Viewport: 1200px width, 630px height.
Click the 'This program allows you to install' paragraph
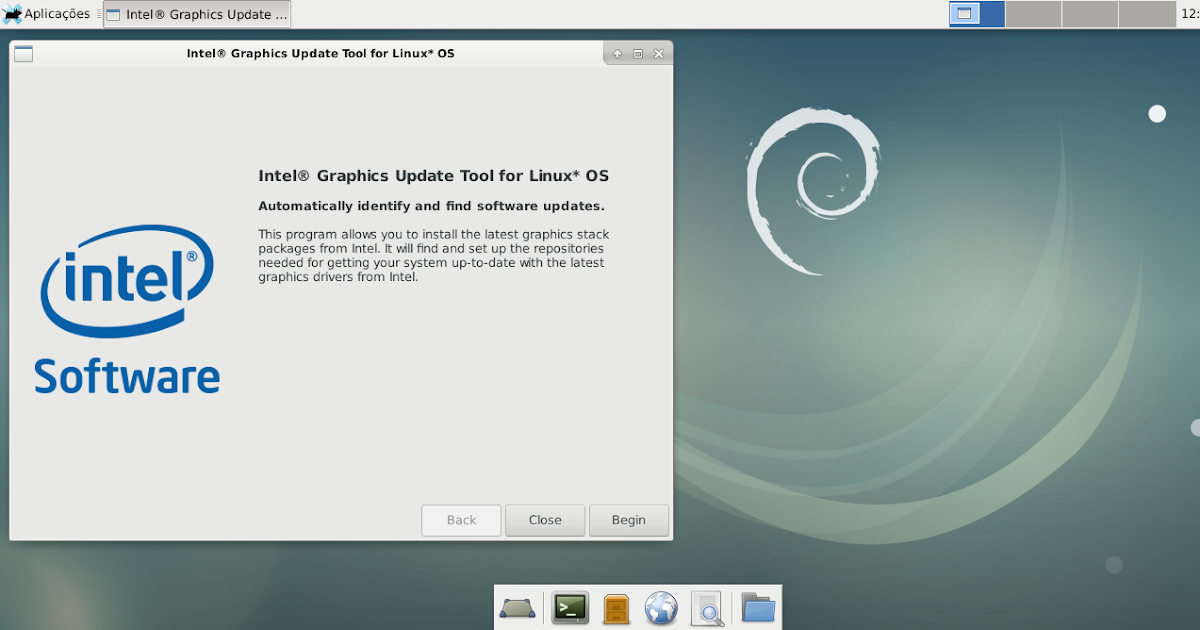tap(433, 256)
